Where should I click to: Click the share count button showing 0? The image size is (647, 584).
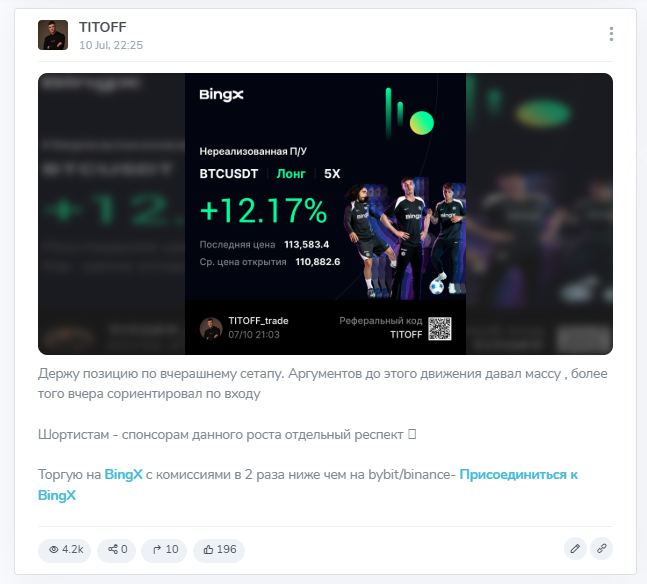click(117, 550)
